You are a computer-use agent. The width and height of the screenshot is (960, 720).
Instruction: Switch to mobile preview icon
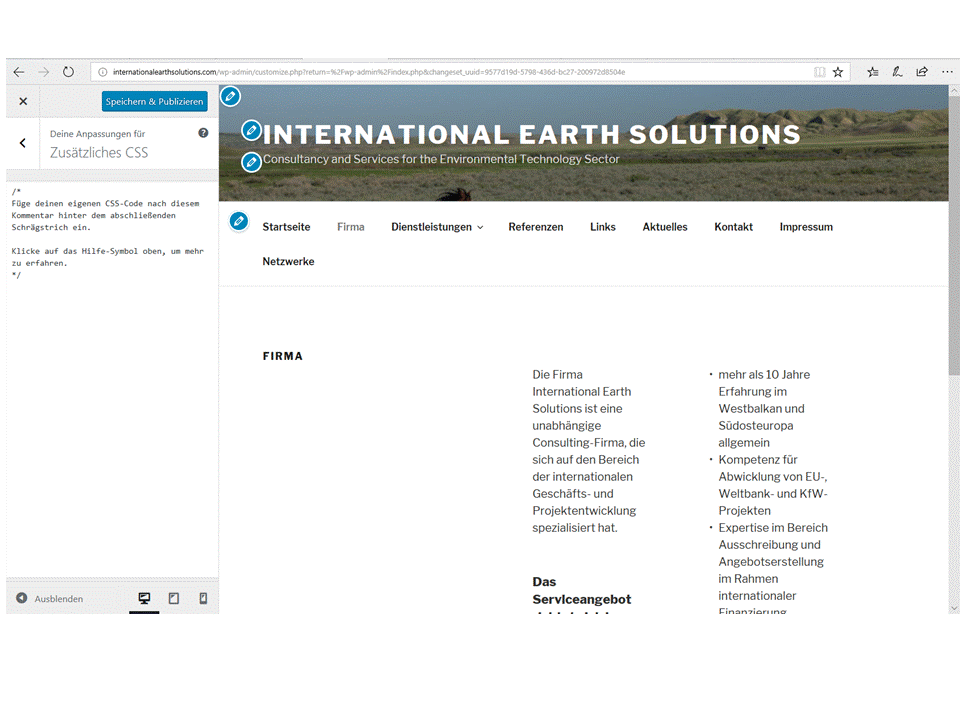(203, 598)
